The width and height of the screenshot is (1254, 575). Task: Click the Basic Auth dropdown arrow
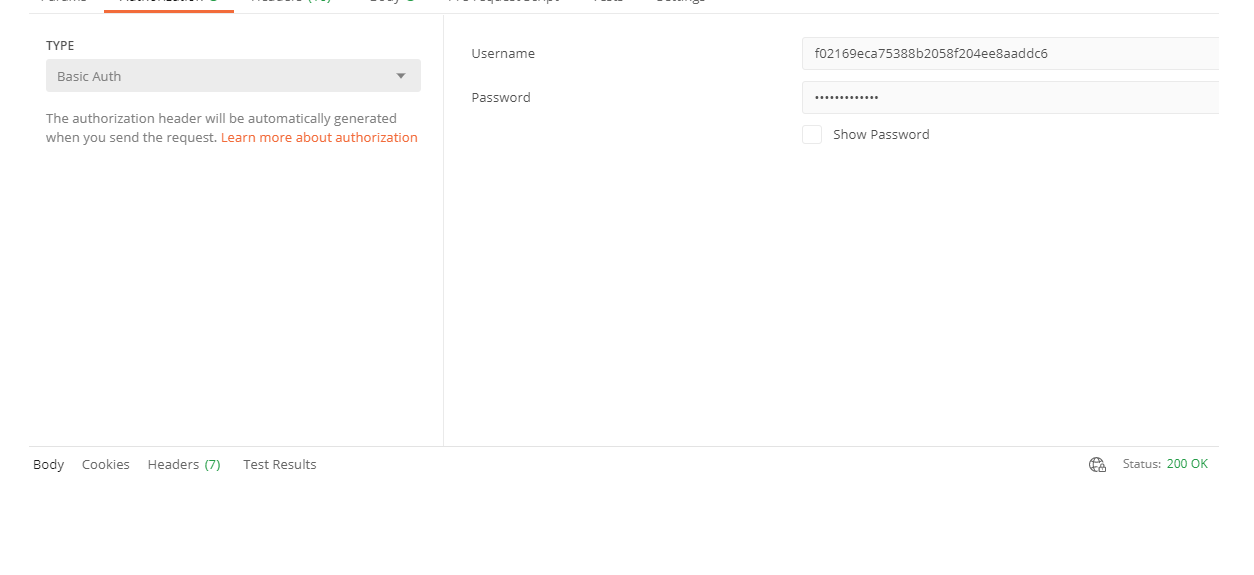tap(401, 76)
